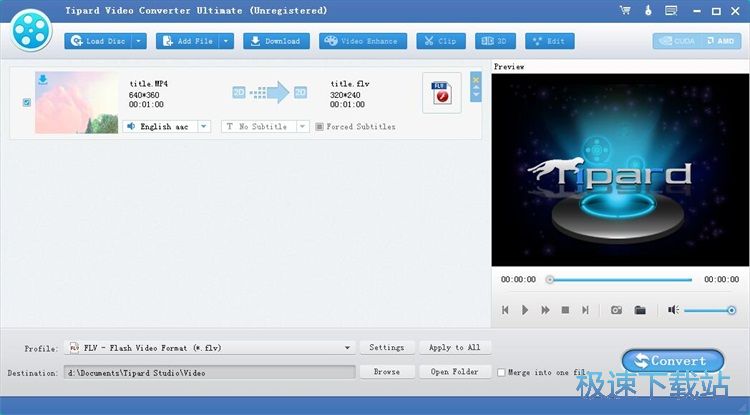Click the source 2D mode icon
This screenshot has height=415, width=750.
[239, 92]
